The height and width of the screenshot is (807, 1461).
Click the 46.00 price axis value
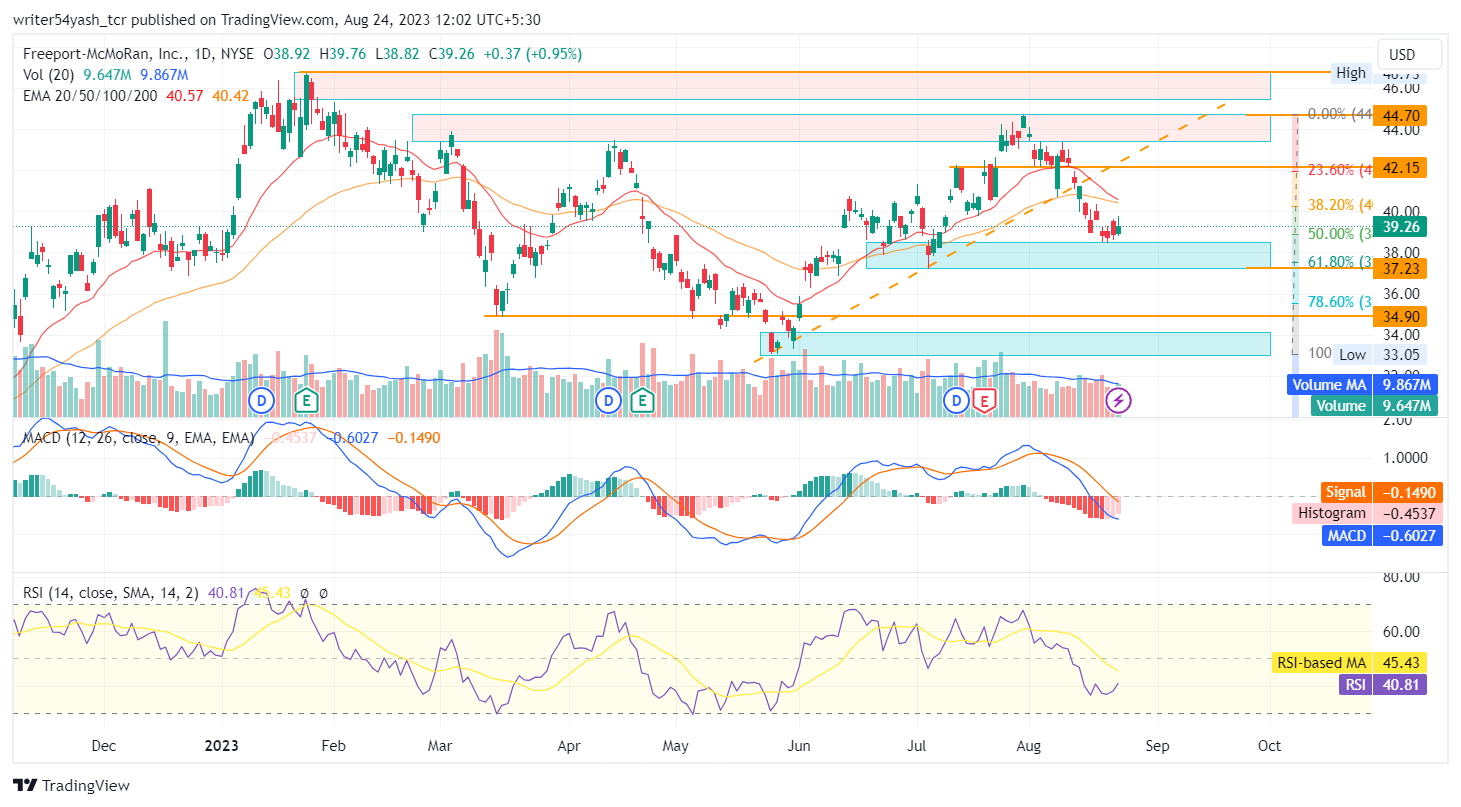click(1401, 88)
